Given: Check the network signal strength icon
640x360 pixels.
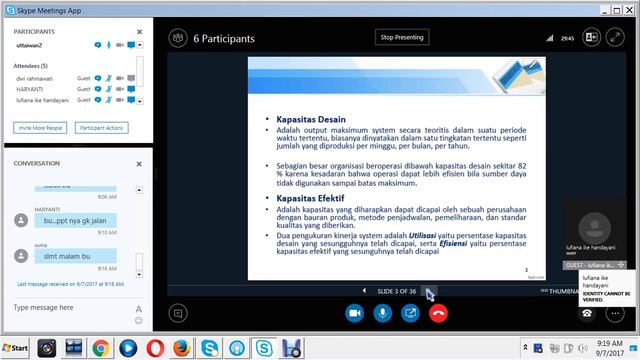Looking at the screenshot, I should 550,38.
